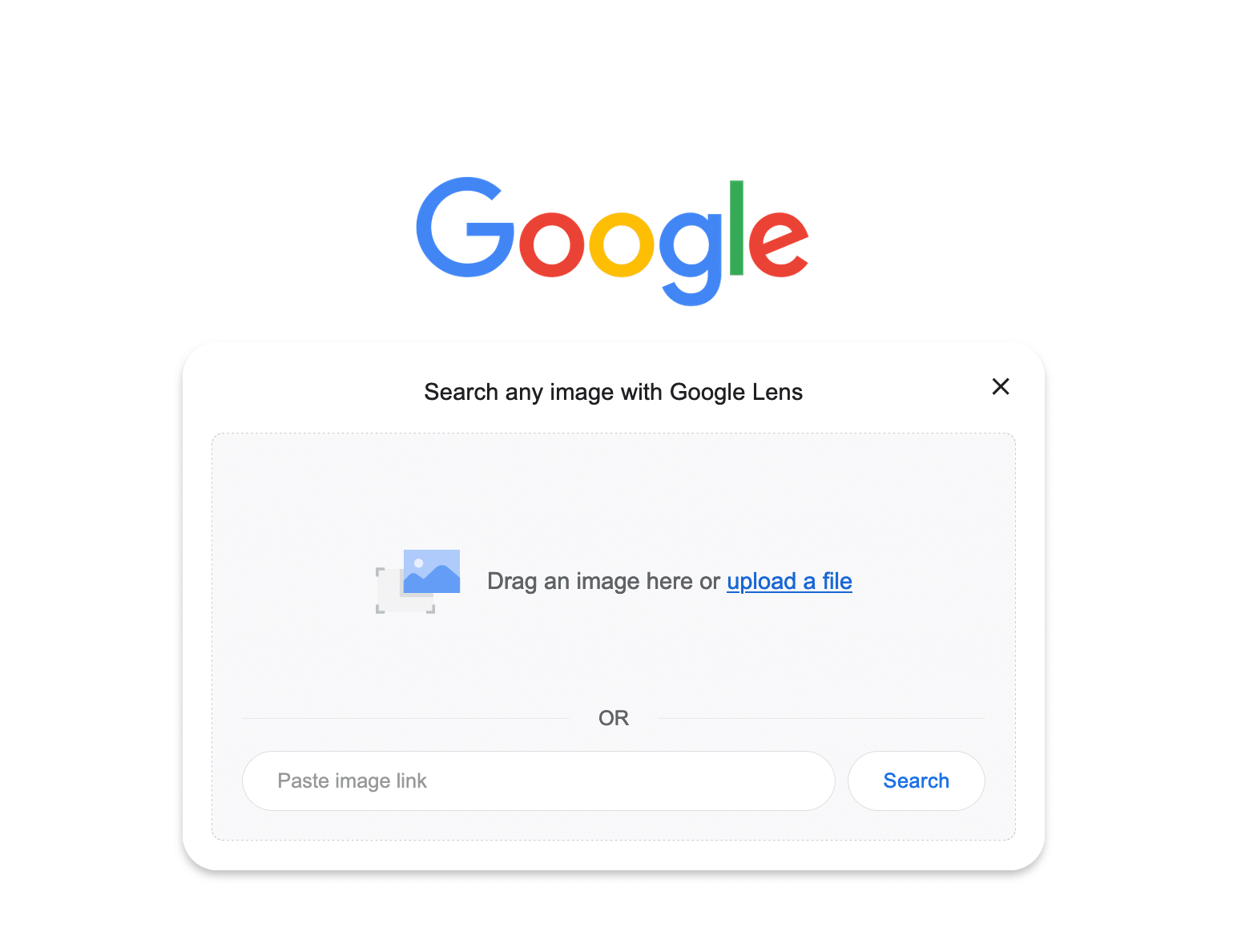Click the blue lowercase 'g' in logo
This screenshot has width=1245, height=952.
tap(690, 258)
